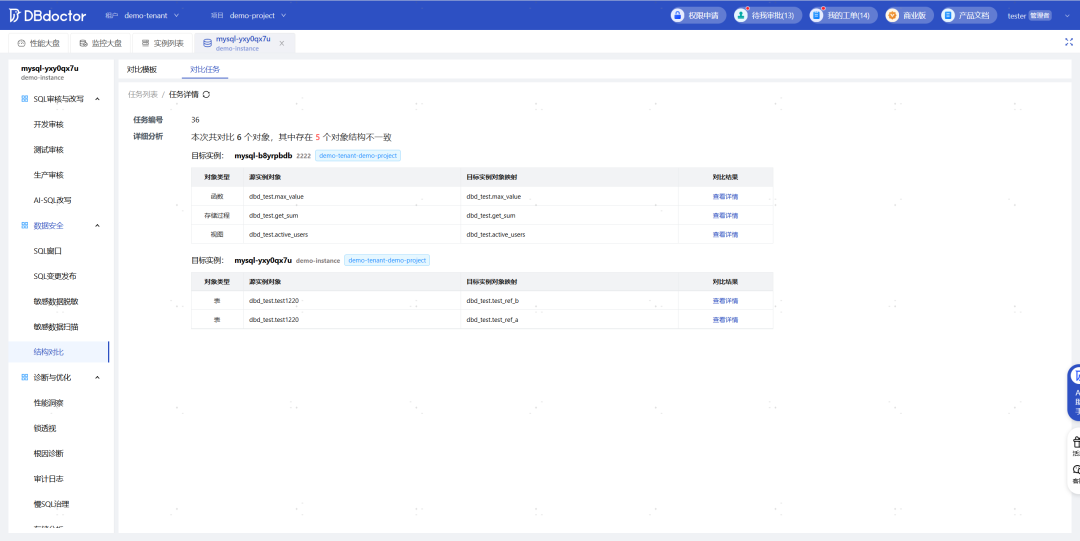Open the AI assistant floating button

1074,393
